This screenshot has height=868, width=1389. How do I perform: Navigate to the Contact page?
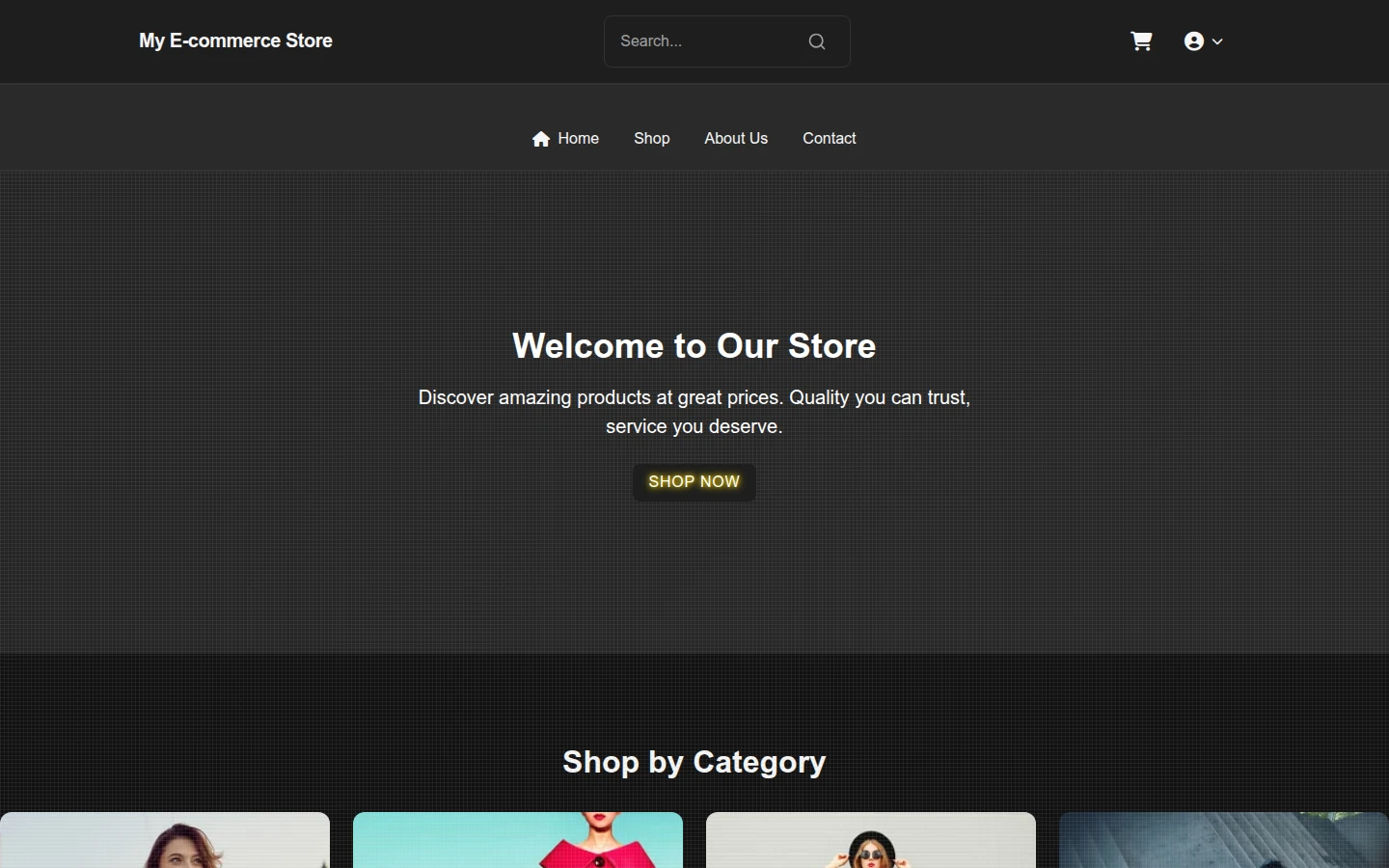(x=830, y=139)
